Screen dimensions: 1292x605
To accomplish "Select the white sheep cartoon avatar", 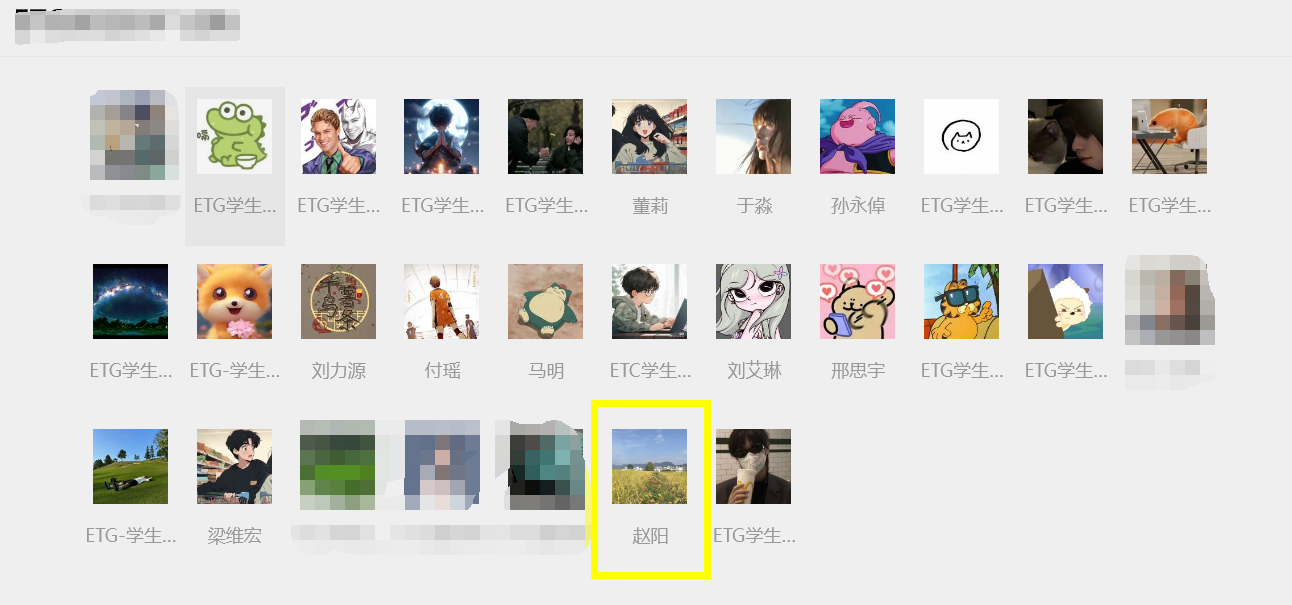I will [1066, 301].
